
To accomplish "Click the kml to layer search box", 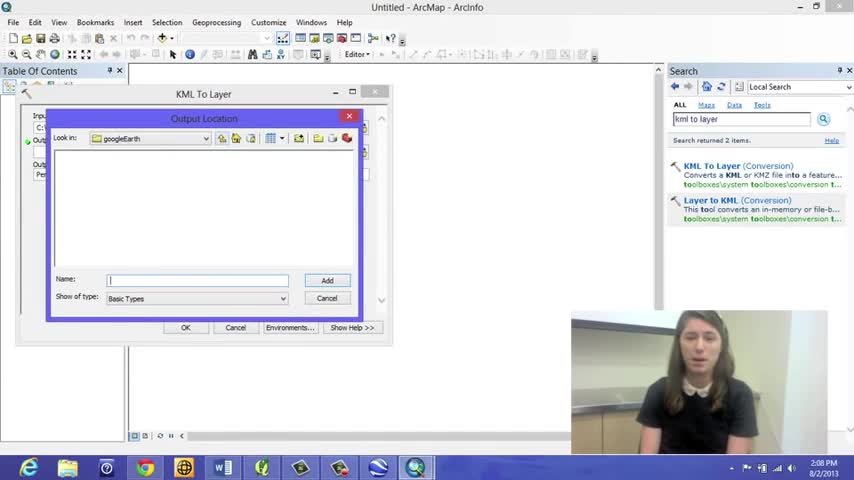I will (x=742, y=119).
